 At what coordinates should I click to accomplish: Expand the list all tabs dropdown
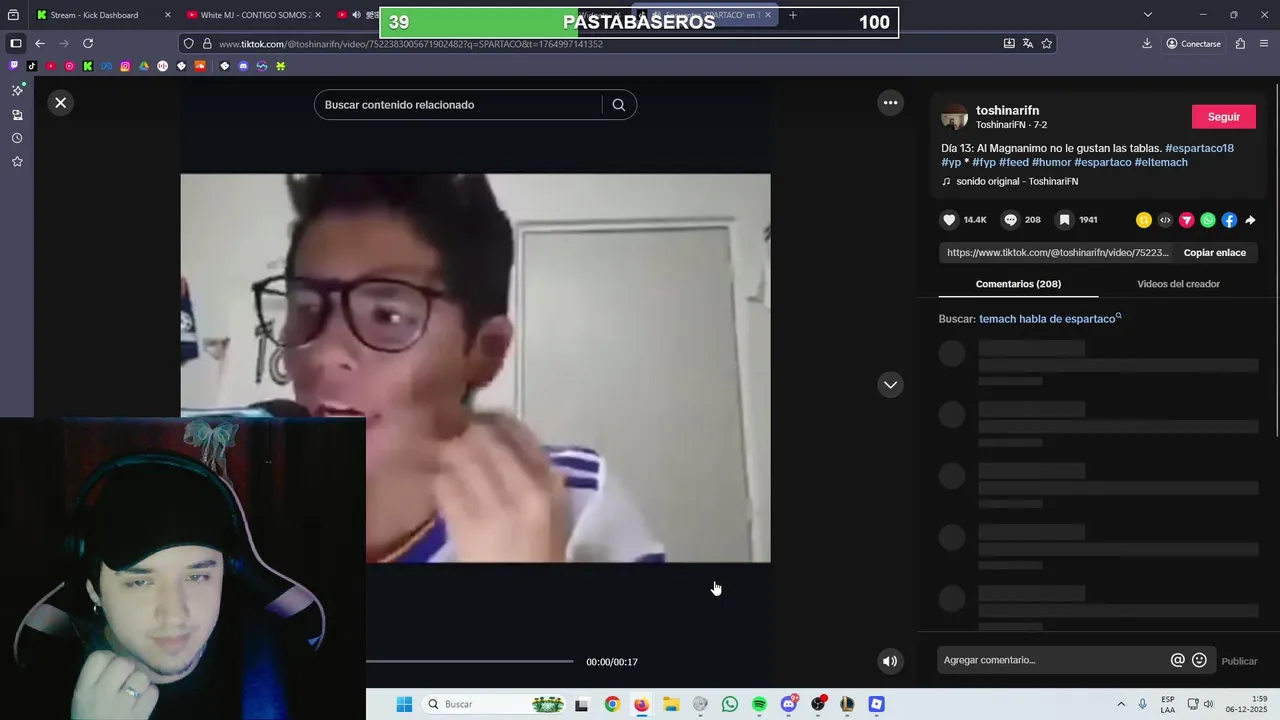pyautogui.click(x=1148, y=15)
